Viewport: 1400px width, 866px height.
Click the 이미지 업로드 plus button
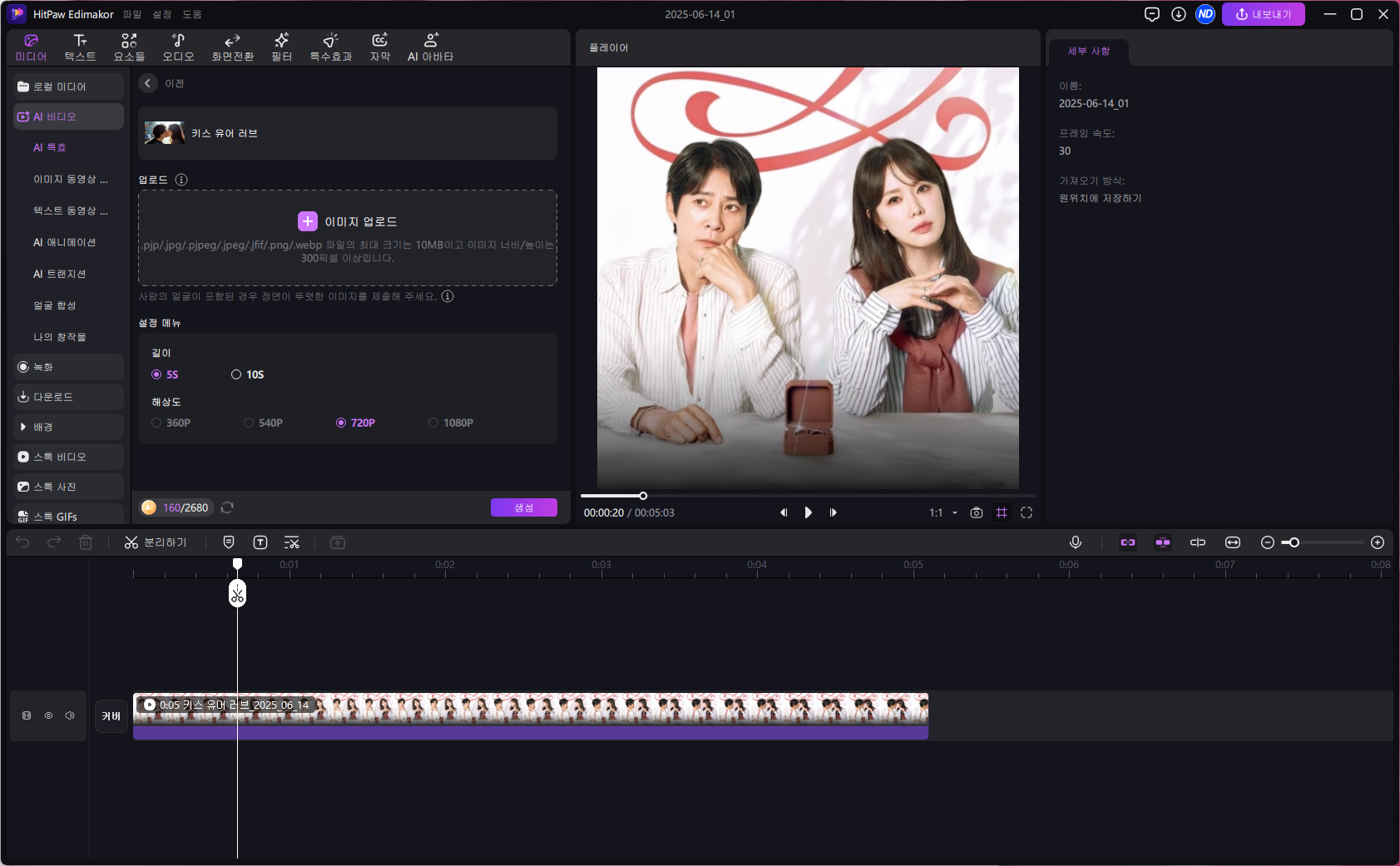coord(308,221)
